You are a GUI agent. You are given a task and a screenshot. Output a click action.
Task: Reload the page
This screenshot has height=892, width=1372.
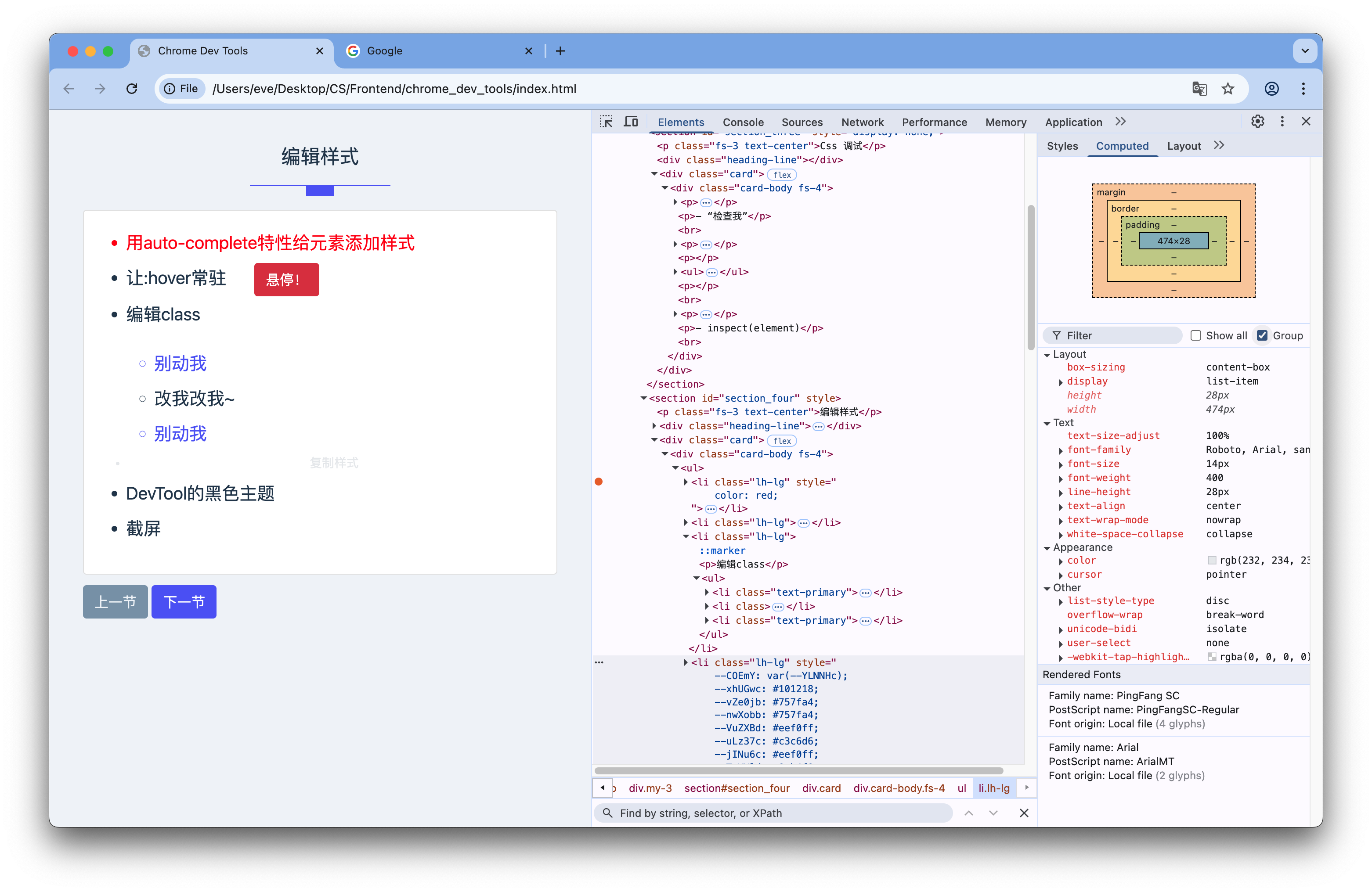tap(132, 89)
